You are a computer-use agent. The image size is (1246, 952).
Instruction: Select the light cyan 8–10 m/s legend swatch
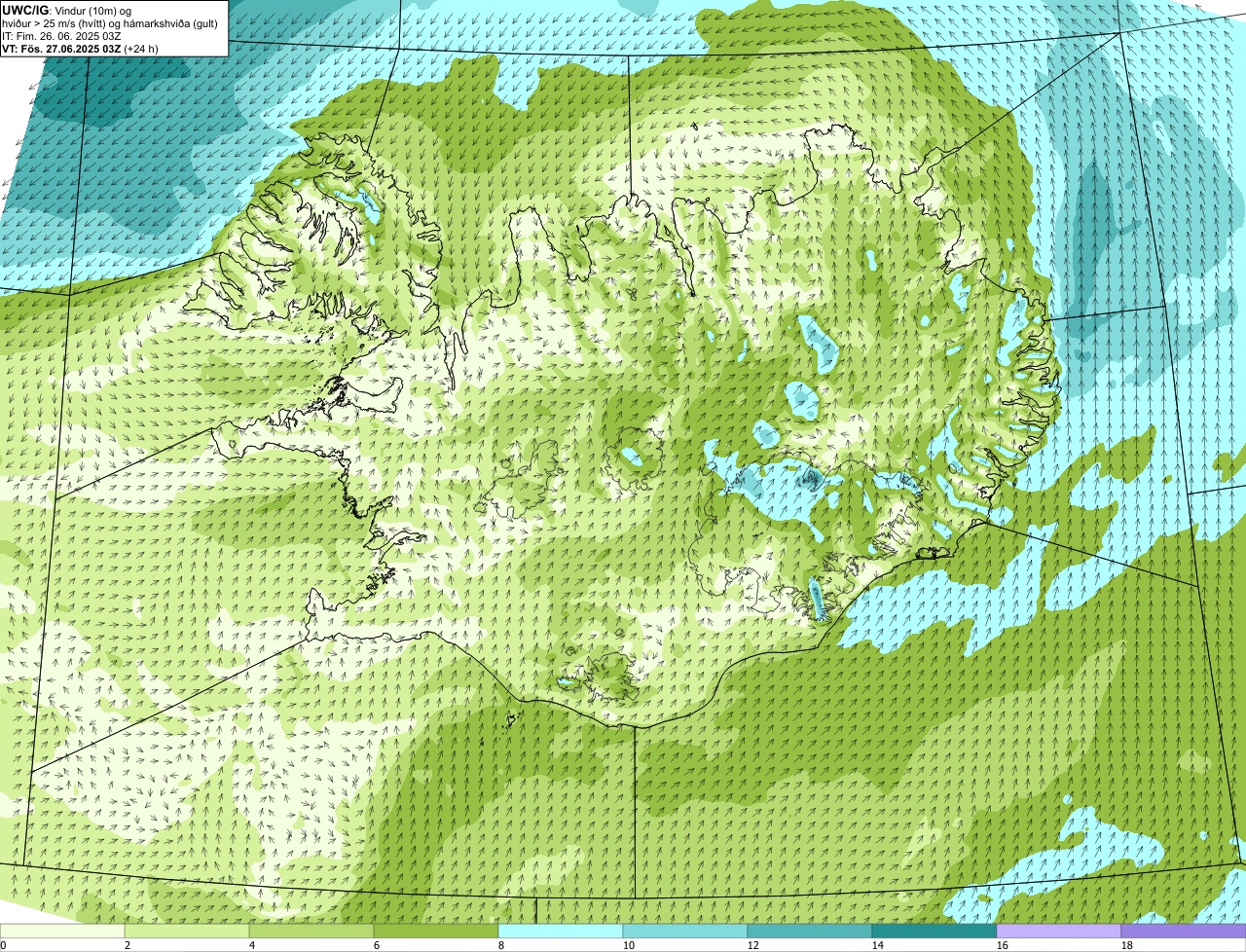pyautogui.click(x=561, y=931)
